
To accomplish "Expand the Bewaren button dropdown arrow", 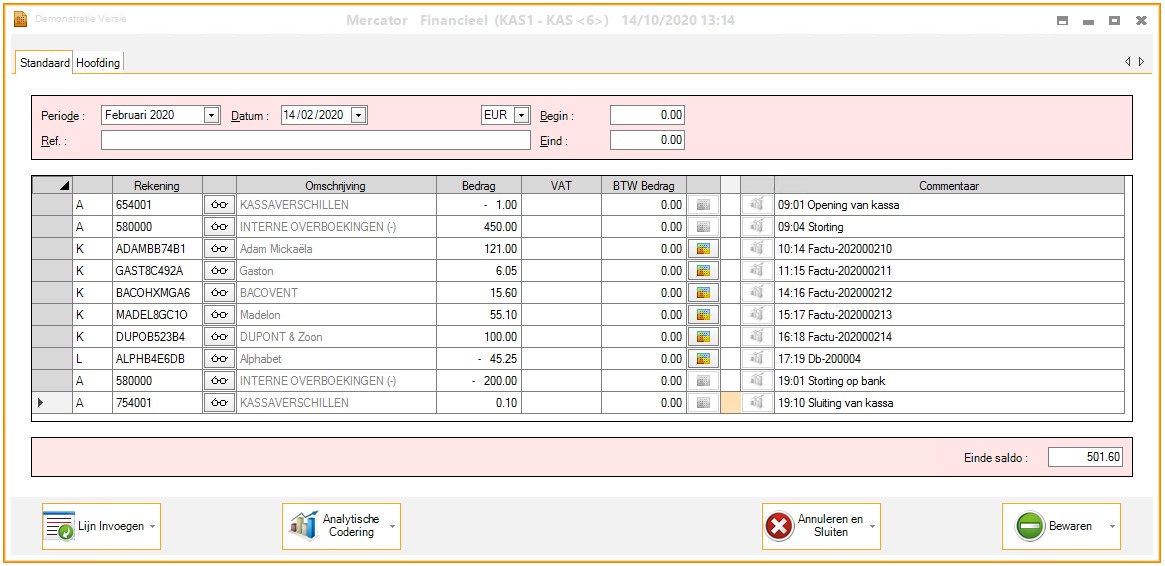I will 1113,526.
